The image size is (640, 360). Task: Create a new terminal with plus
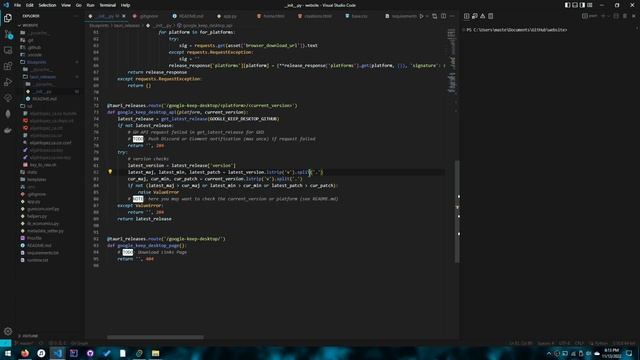click(x=603, y=16)
